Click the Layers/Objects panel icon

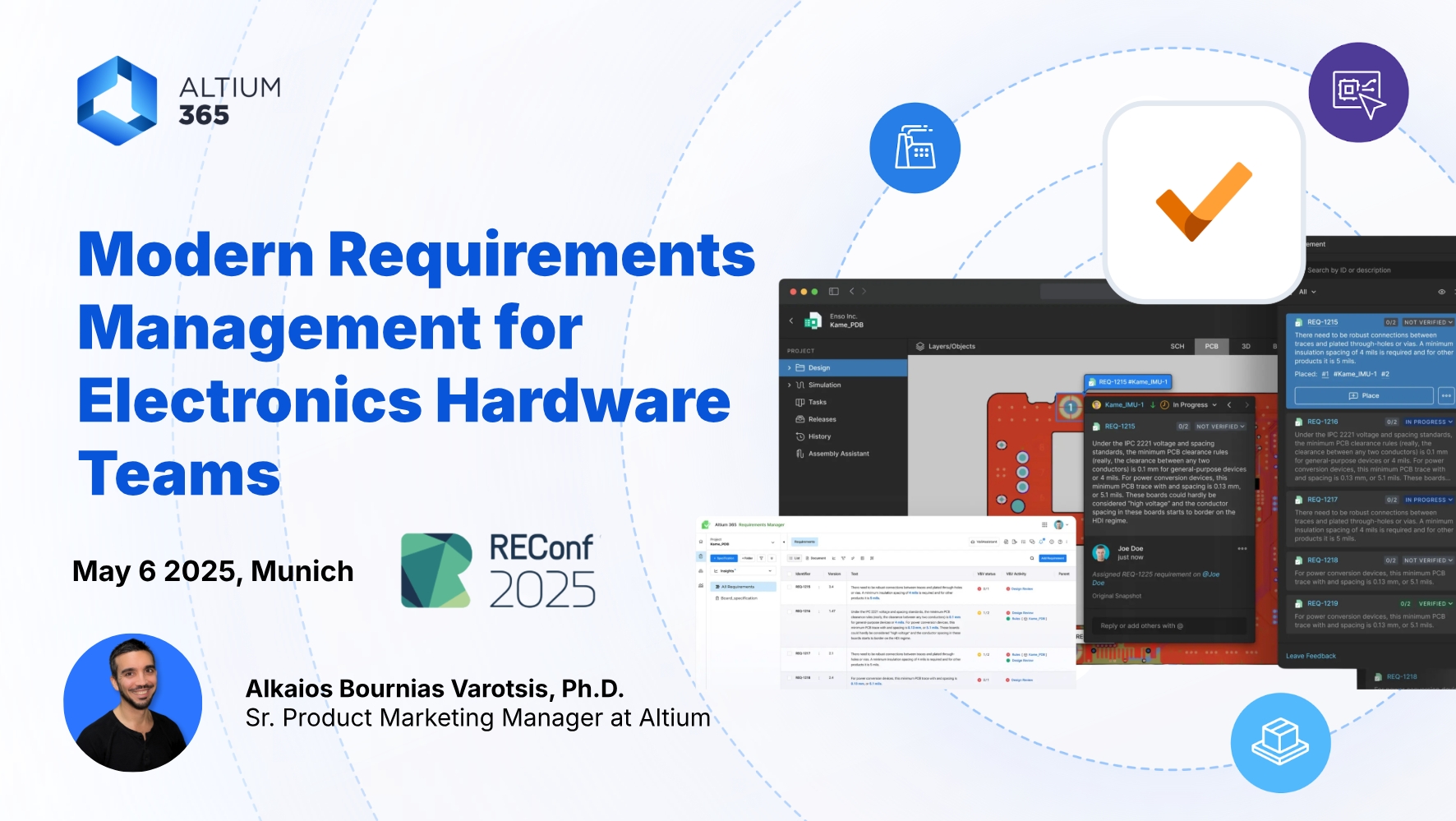click(x=921, y=347)
